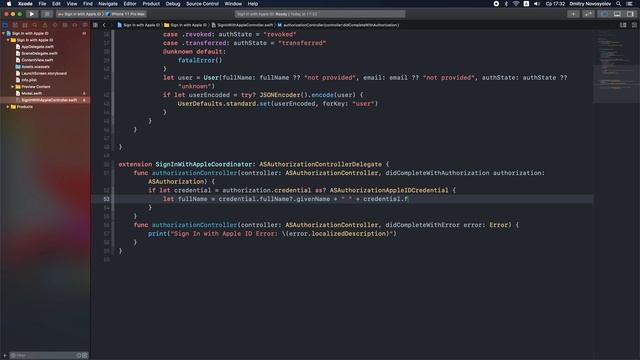Viewport: 640px width, 360px height.
Task: Choose the iPhone 11 Pro Max run destination
Action: pyautogui.click(x=126, y=14)
